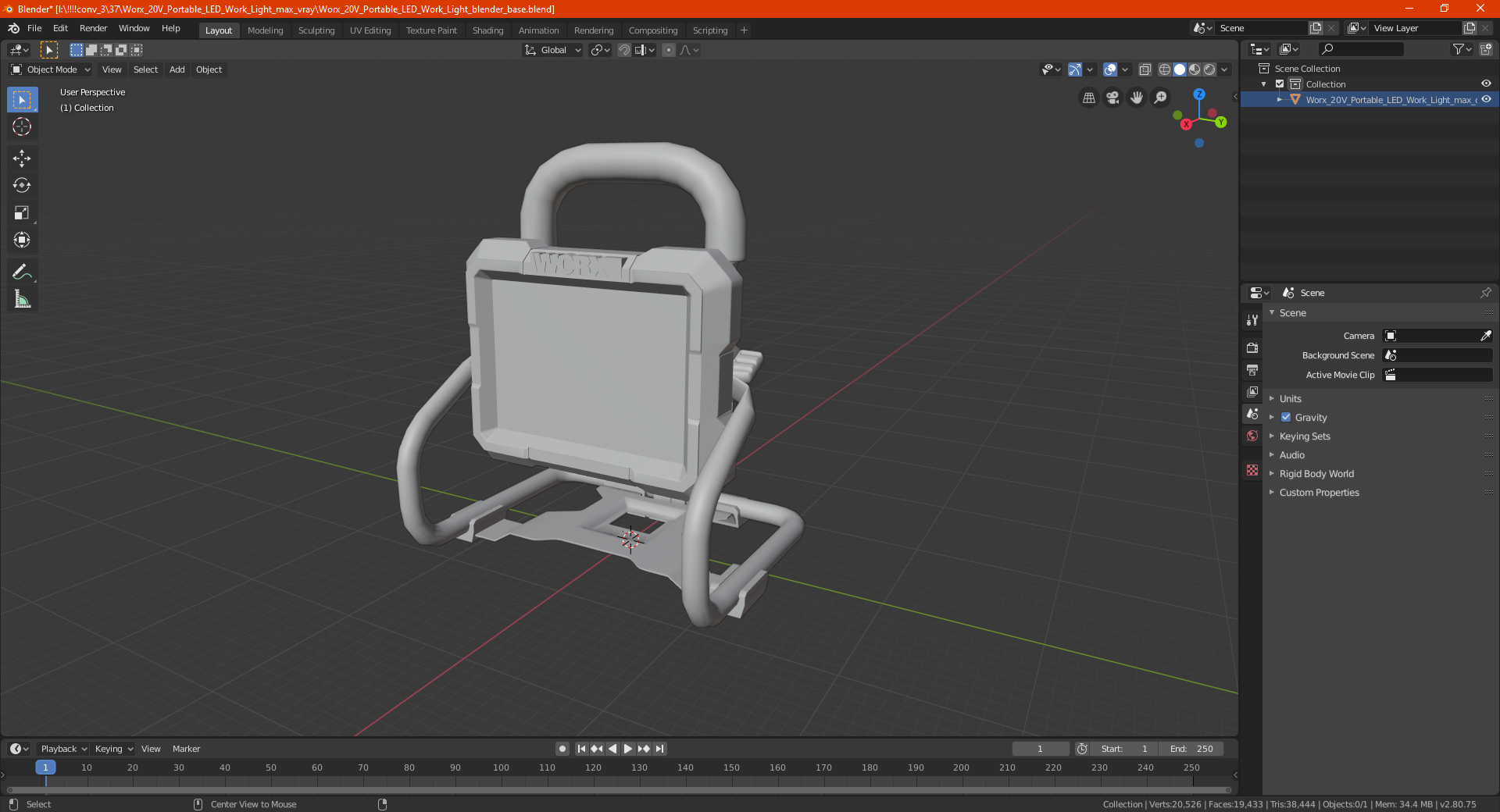Click the current frame number field

(1040, 749)
